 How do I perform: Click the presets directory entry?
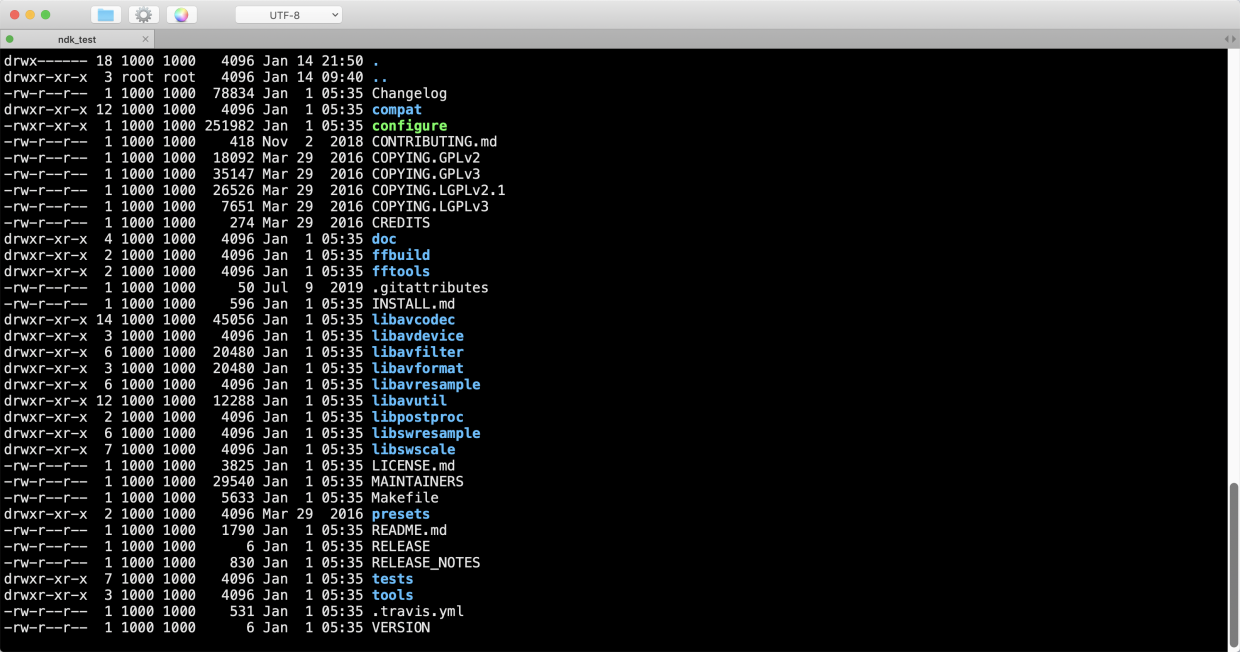click(400, 513)
